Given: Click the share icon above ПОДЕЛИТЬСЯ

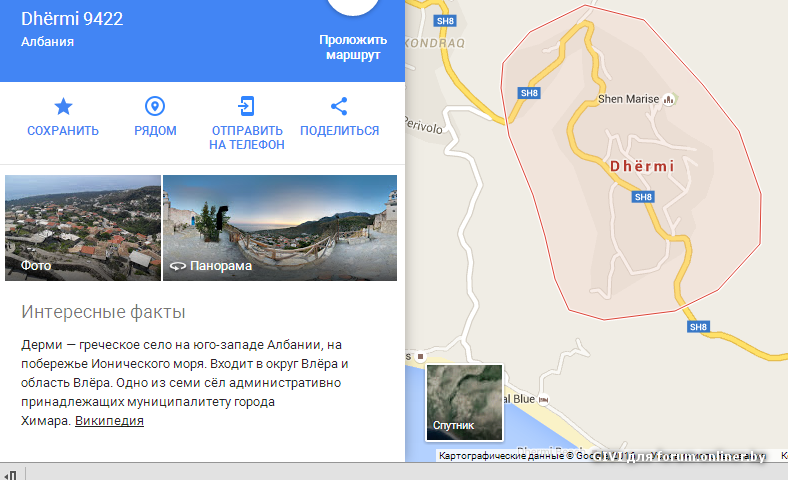Looking at the screenshot, I should (x=339, y=106).
